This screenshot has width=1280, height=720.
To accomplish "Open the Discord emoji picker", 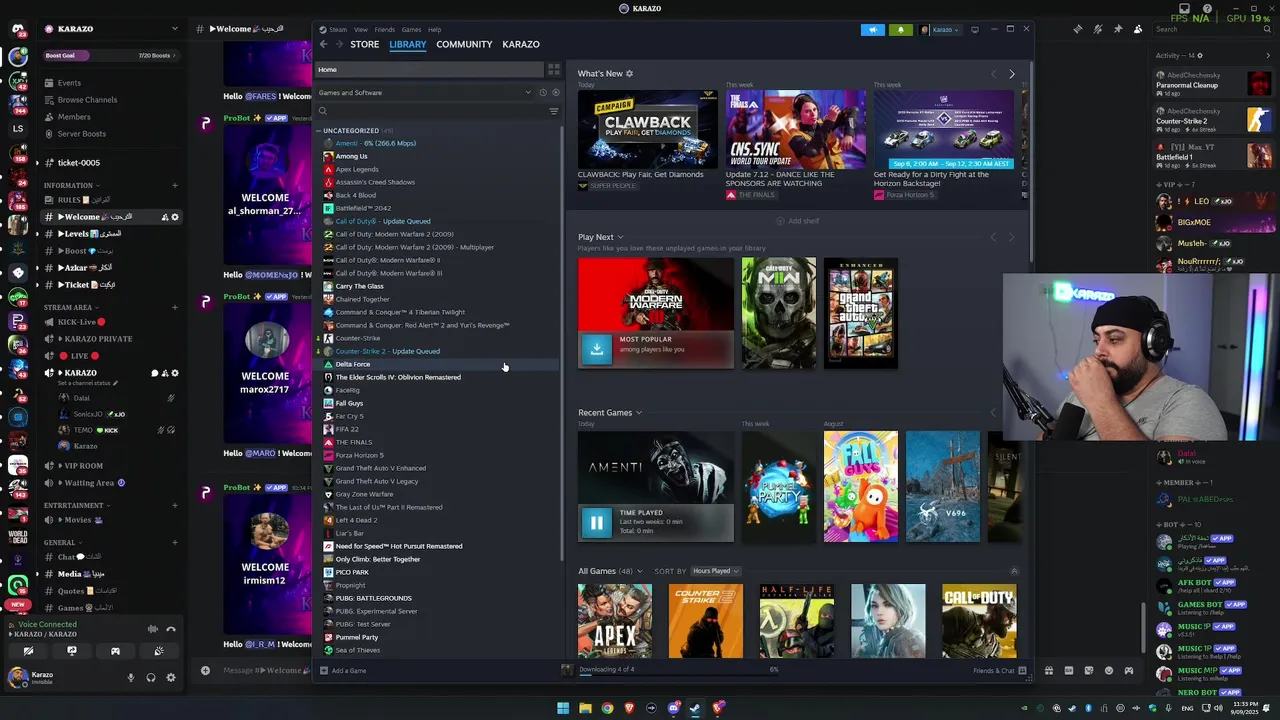I will coord(1108,670).
